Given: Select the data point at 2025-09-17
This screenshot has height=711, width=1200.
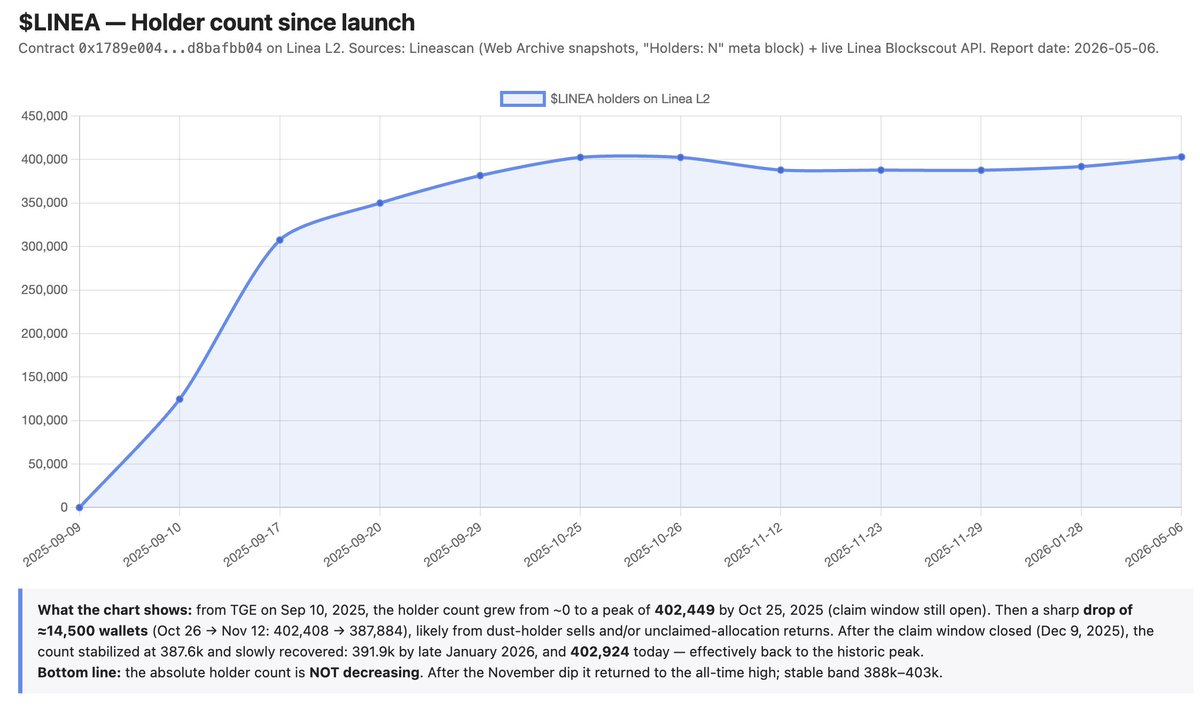Looking at the screenshot, I should tap(280, 239).
